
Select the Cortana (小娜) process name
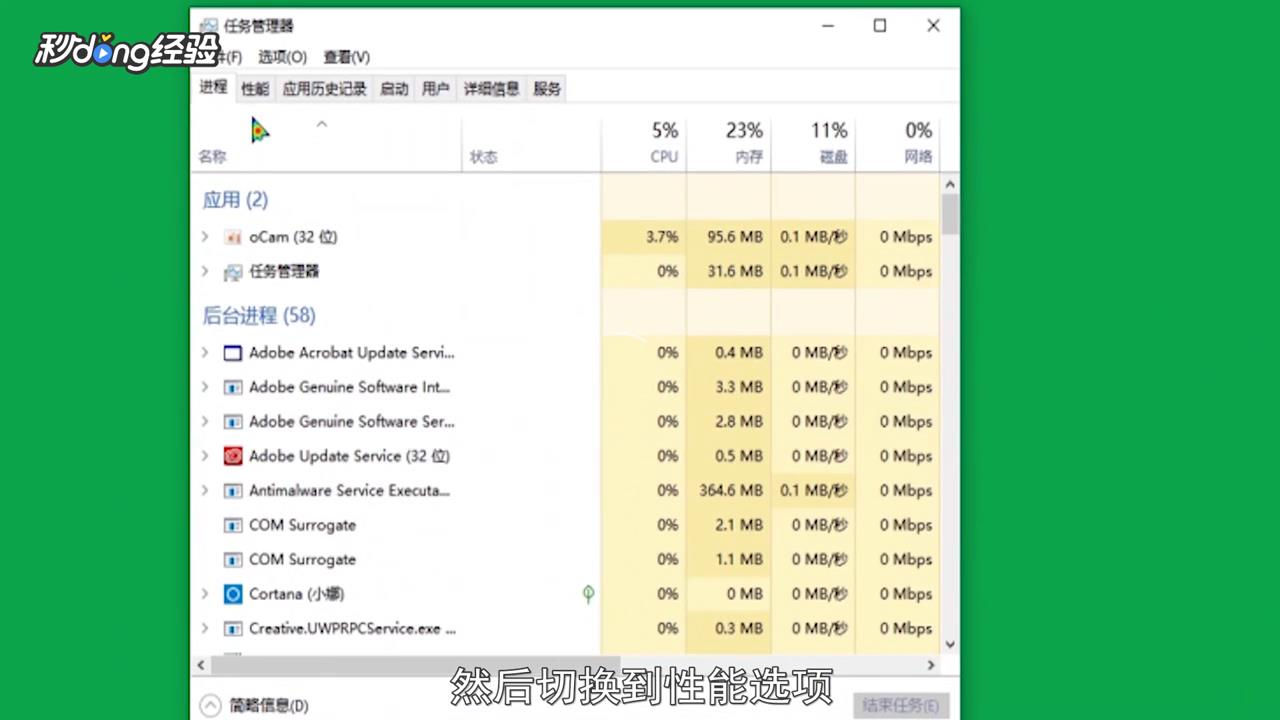(x=296, y=594)
